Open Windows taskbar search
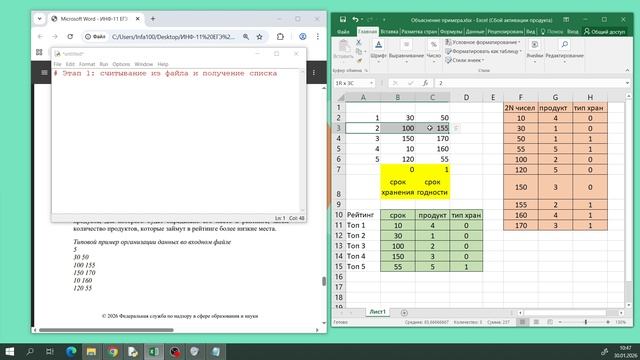Screen dimensions: 640x360 [x=30, y=351]
